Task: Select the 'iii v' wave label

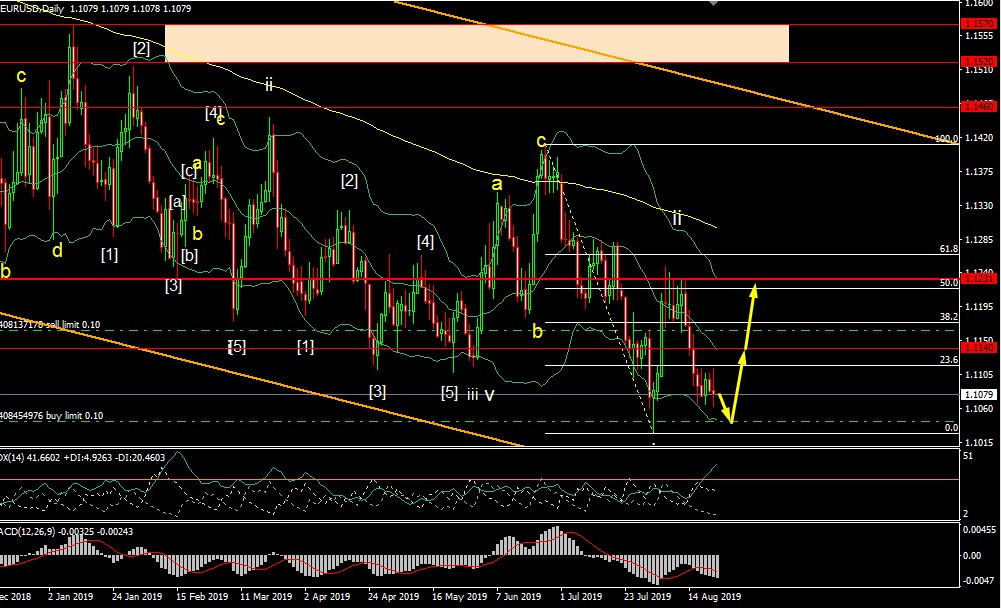Action: (480, 394)
